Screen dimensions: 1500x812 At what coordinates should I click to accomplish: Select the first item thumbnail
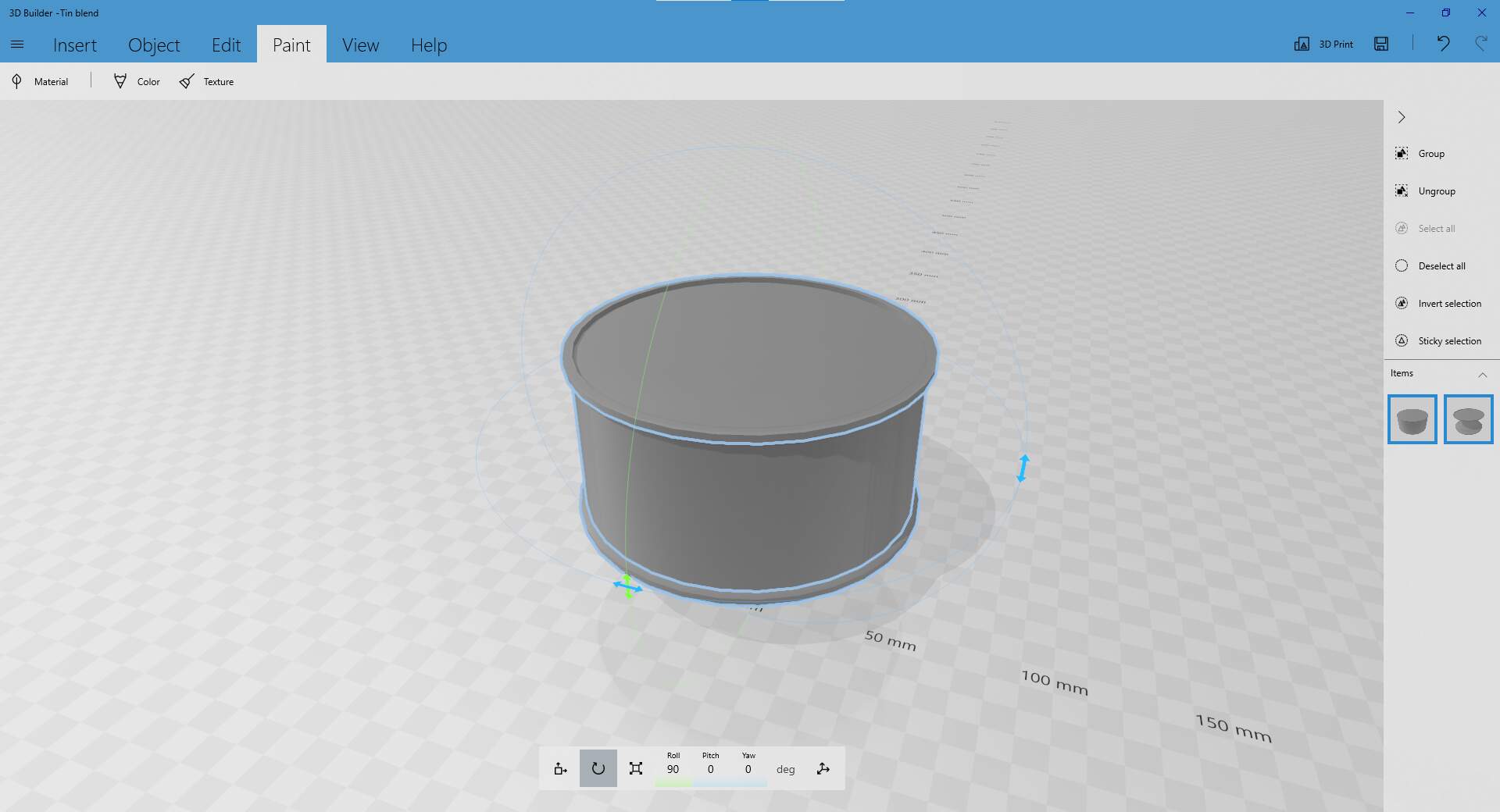tap(1412, 420)
